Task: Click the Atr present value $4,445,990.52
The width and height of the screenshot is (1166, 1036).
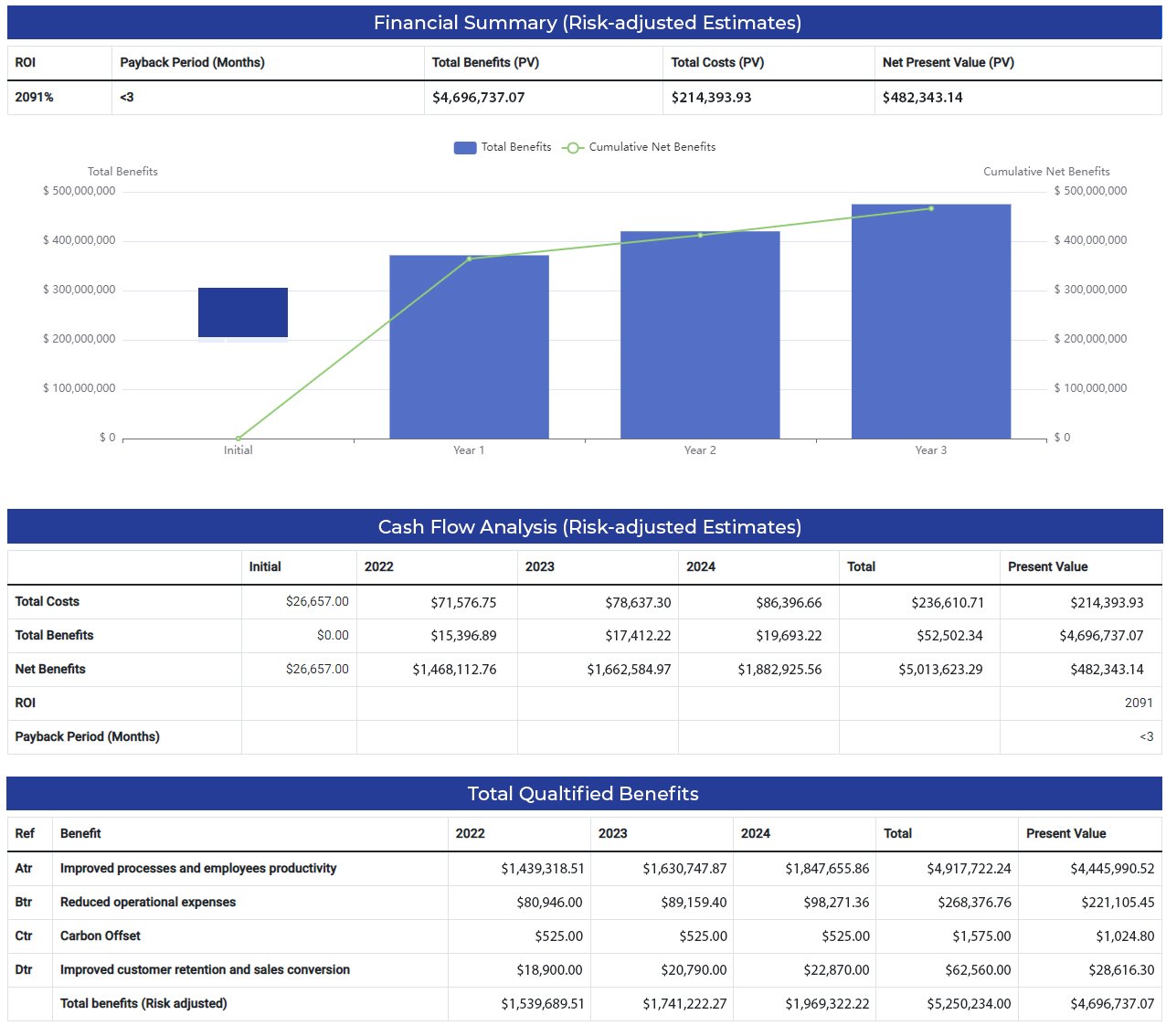Action: coord(1112,869)
